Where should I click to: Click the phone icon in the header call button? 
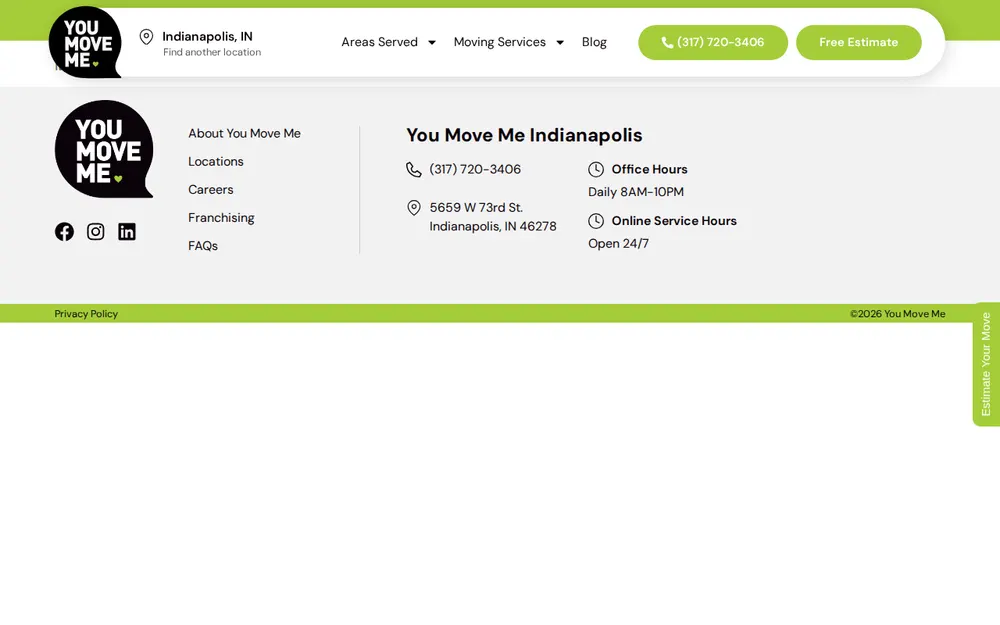point(667,43)
